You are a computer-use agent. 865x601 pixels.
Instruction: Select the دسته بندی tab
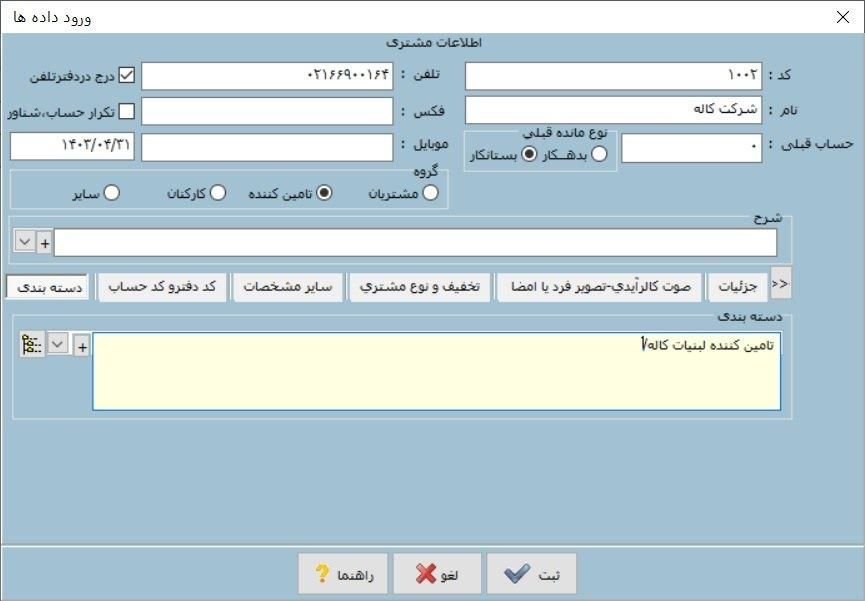point(47,287)
